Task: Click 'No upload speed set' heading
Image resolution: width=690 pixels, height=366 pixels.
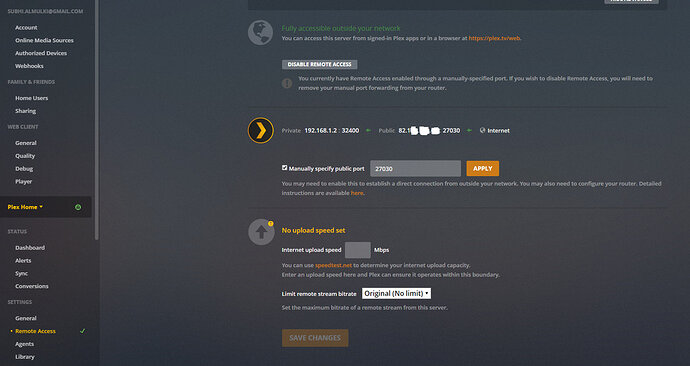Action: tap(313, 230)
